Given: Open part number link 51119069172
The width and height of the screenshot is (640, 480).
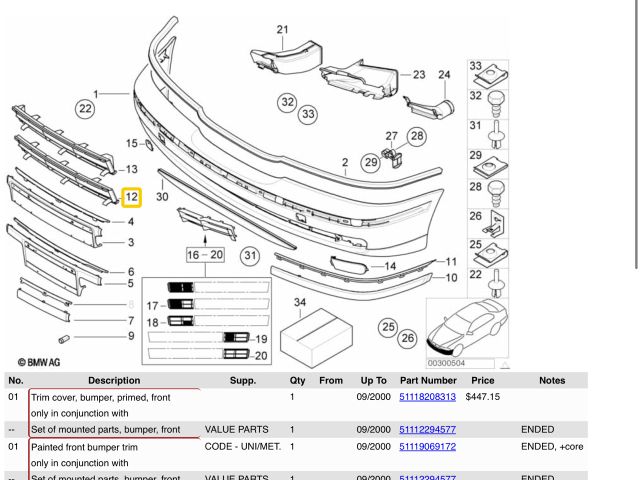Looking at the screenshot, I should 427,446.
